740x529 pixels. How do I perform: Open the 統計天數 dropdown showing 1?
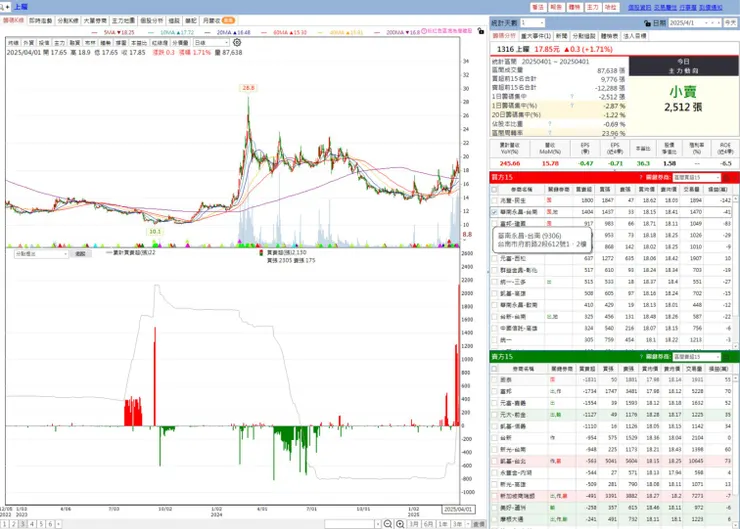(532, 23)
